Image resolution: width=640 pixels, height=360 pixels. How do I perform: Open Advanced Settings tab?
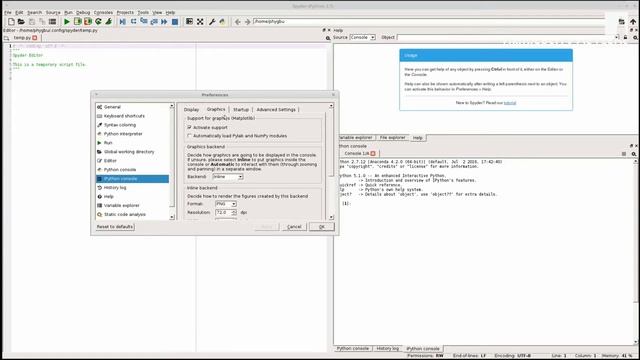coord(276,109)
